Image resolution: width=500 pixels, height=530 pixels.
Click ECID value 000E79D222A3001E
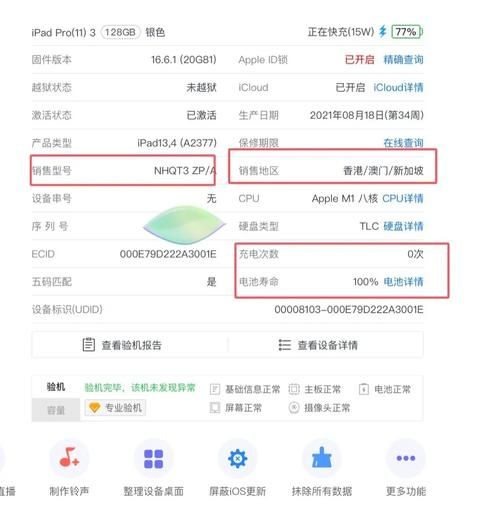coord(168,254)
